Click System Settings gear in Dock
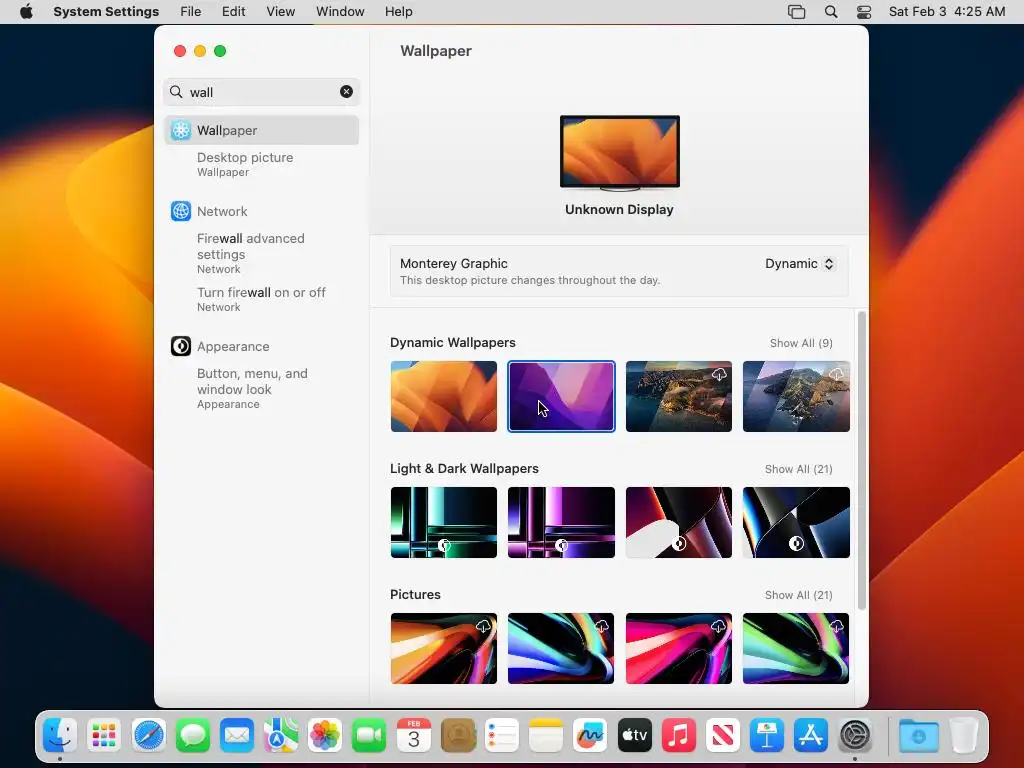This screenshot has height=768, width=1024. 855,735
